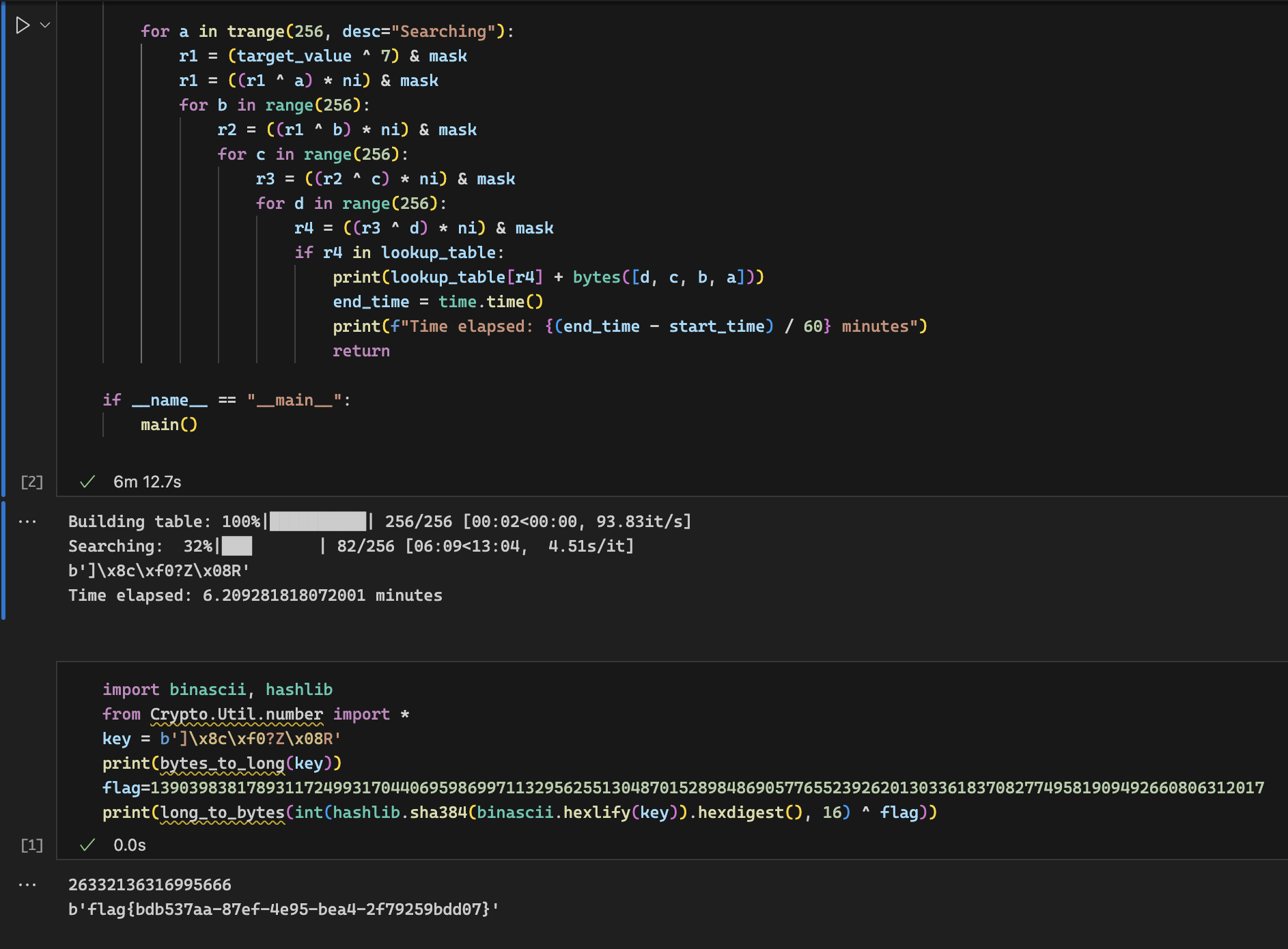Click the print Time elapsed f-string line
Viewport: 1288px width, 949px height.
pyautogui.click(x=630, y=326)
